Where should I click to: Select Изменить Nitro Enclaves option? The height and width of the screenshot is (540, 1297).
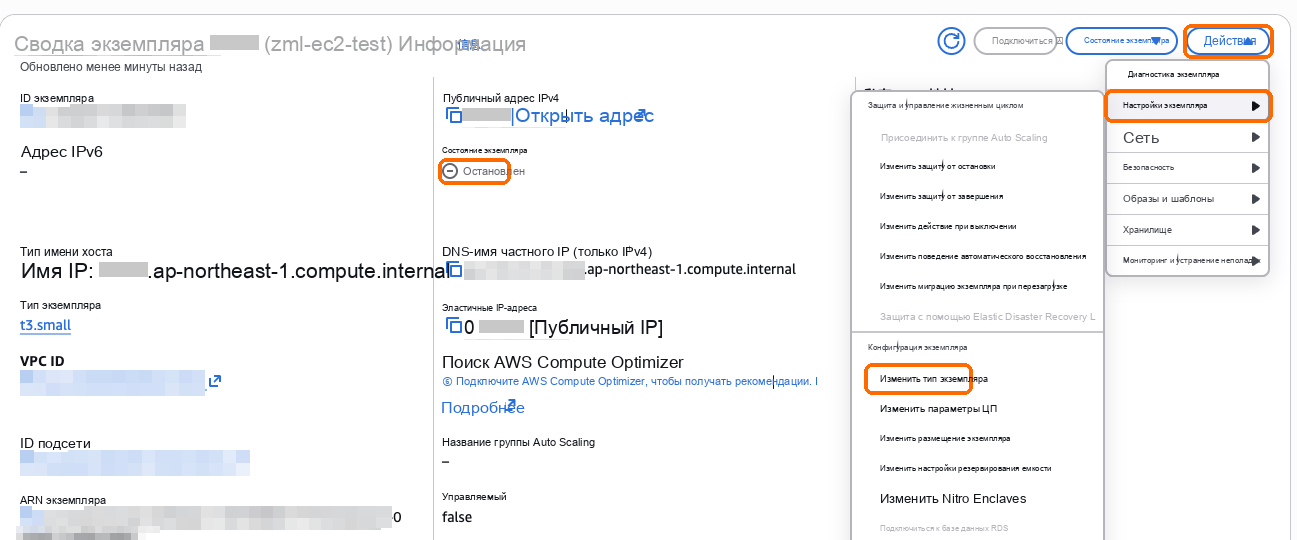pos(953,499)
